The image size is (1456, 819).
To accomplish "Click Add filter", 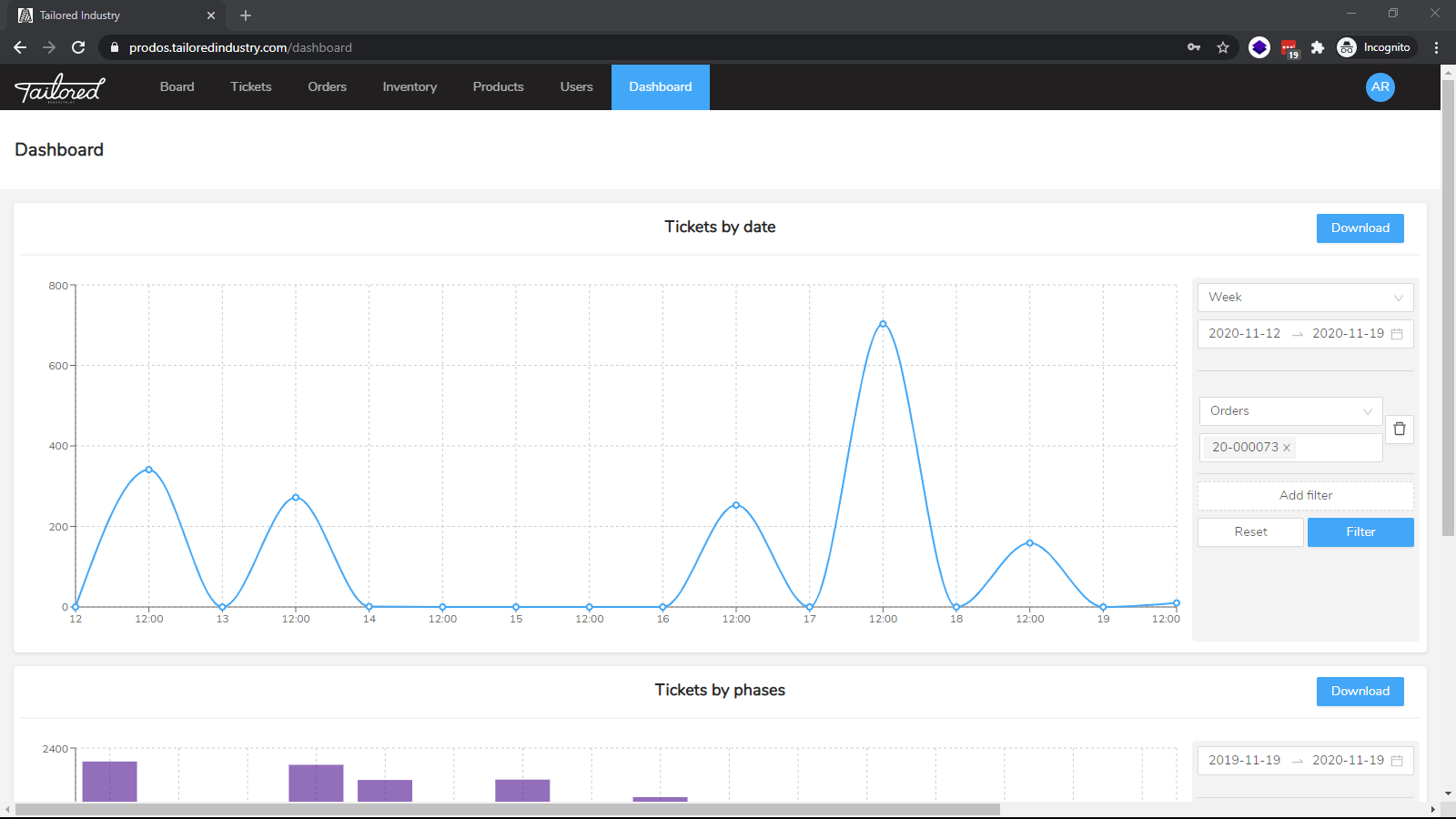I will [x=1306, y=496].
